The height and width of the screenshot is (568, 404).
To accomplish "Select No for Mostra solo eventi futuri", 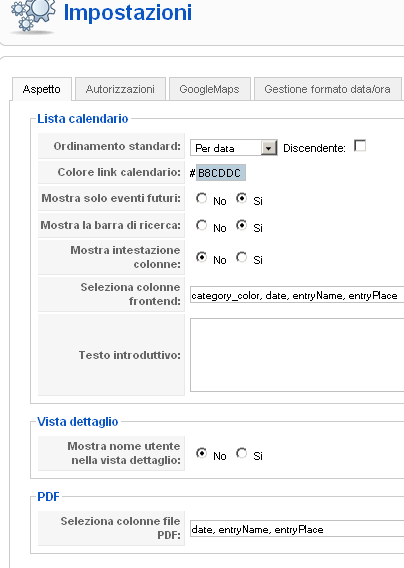I will coord(201,198).
